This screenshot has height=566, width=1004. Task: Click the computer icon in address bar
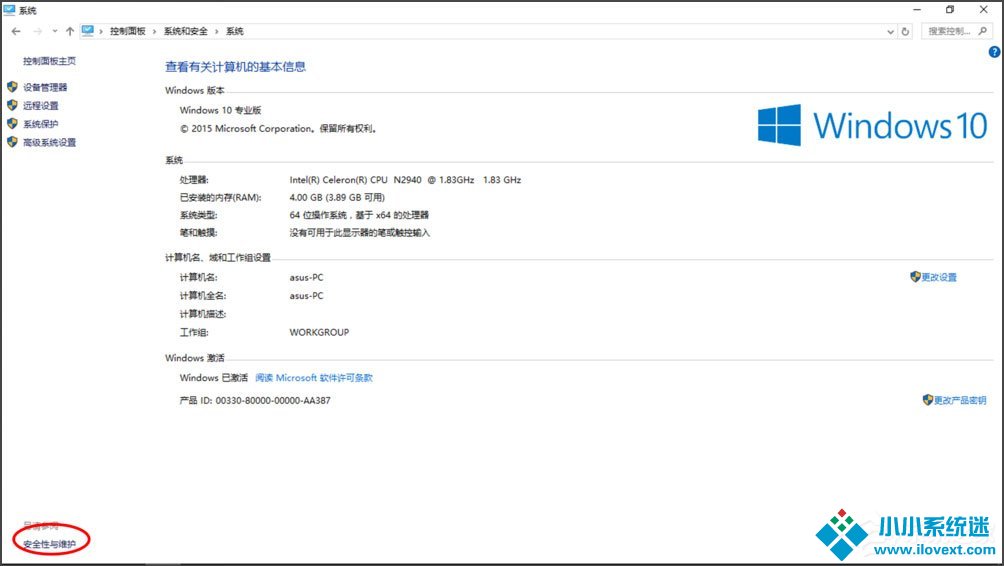pyautogui.click(x=88, y=31)
